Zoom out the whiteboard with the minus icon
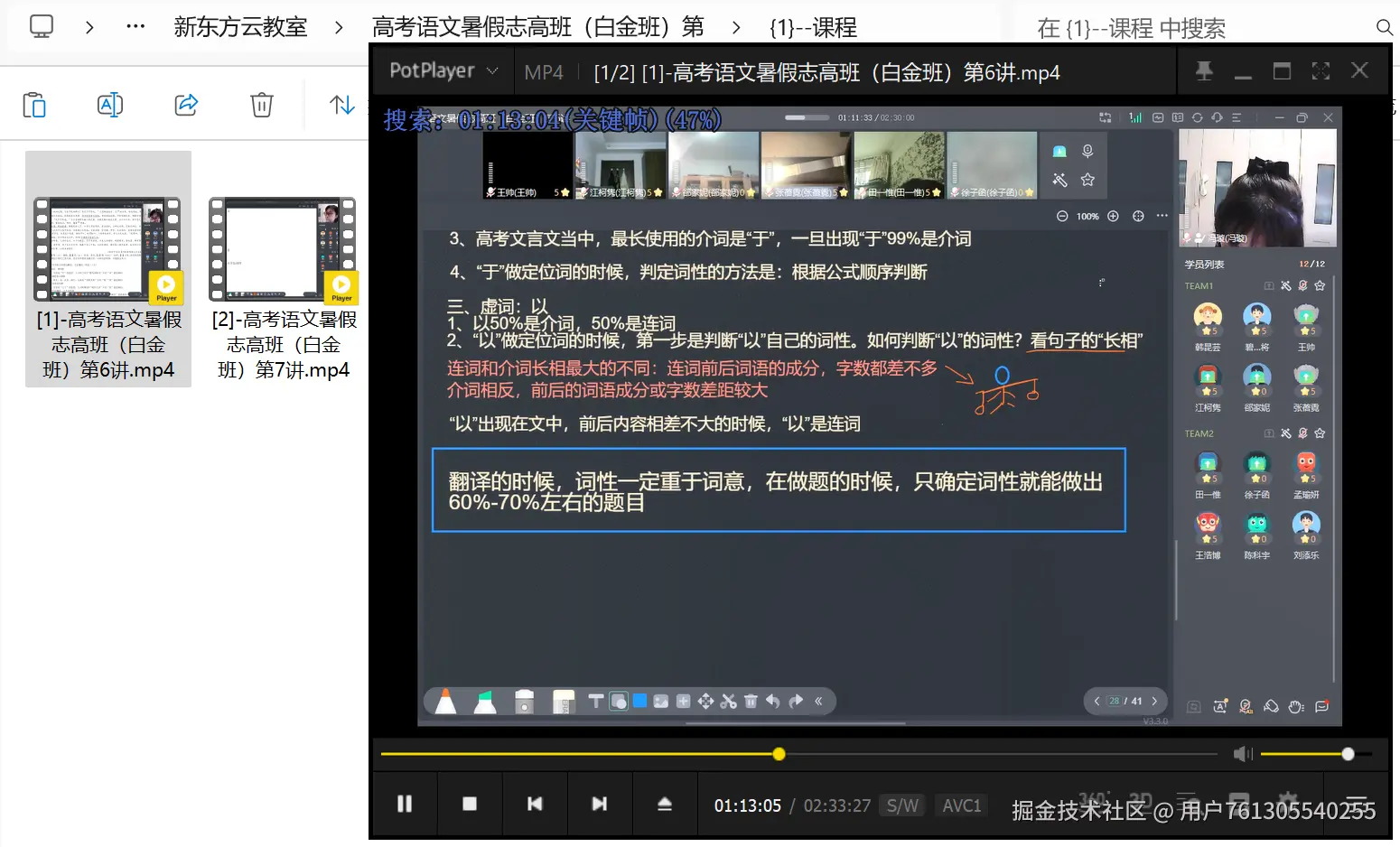The height and width of the screenshot is (847, 1400). point(1062,216)
